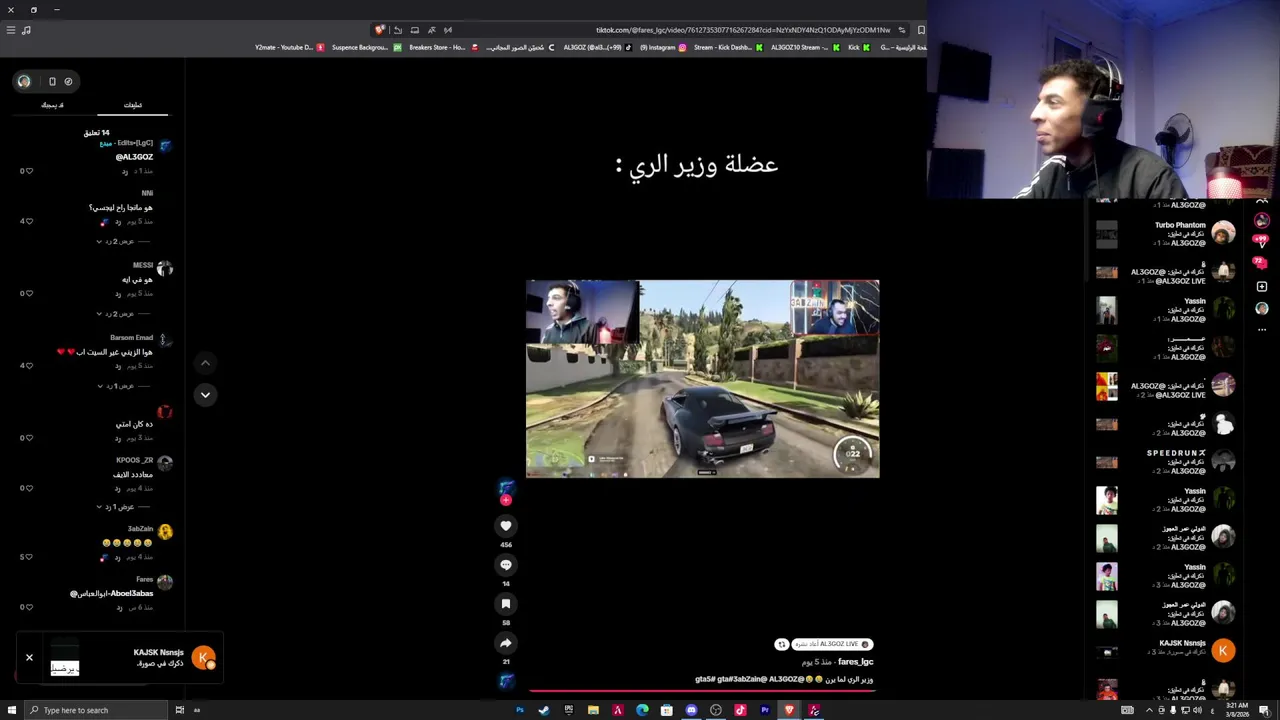Screen dimensions: 1280x720
Task: Open MESSI commenter profile picture
Action: coord(165,268)
